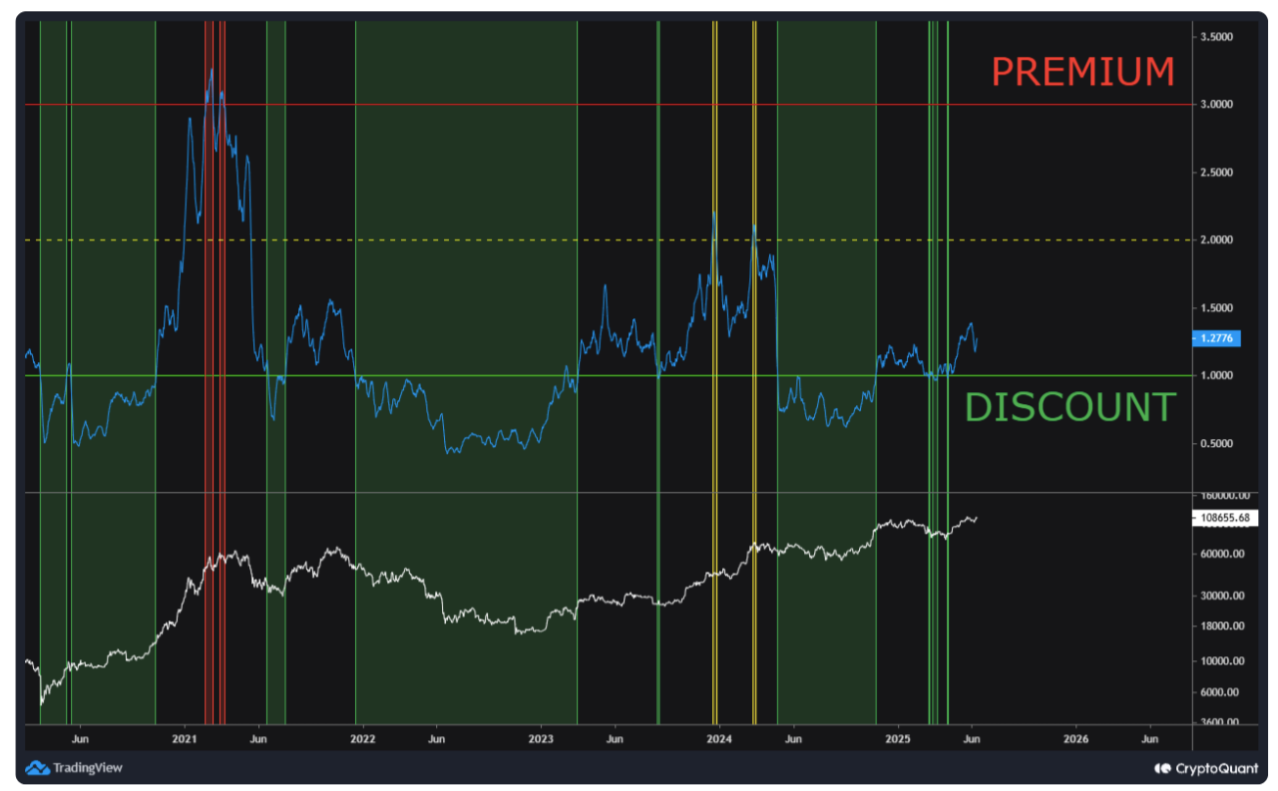
Task: Select the blue 1.2776 price tag
Action: (1216, 339)
